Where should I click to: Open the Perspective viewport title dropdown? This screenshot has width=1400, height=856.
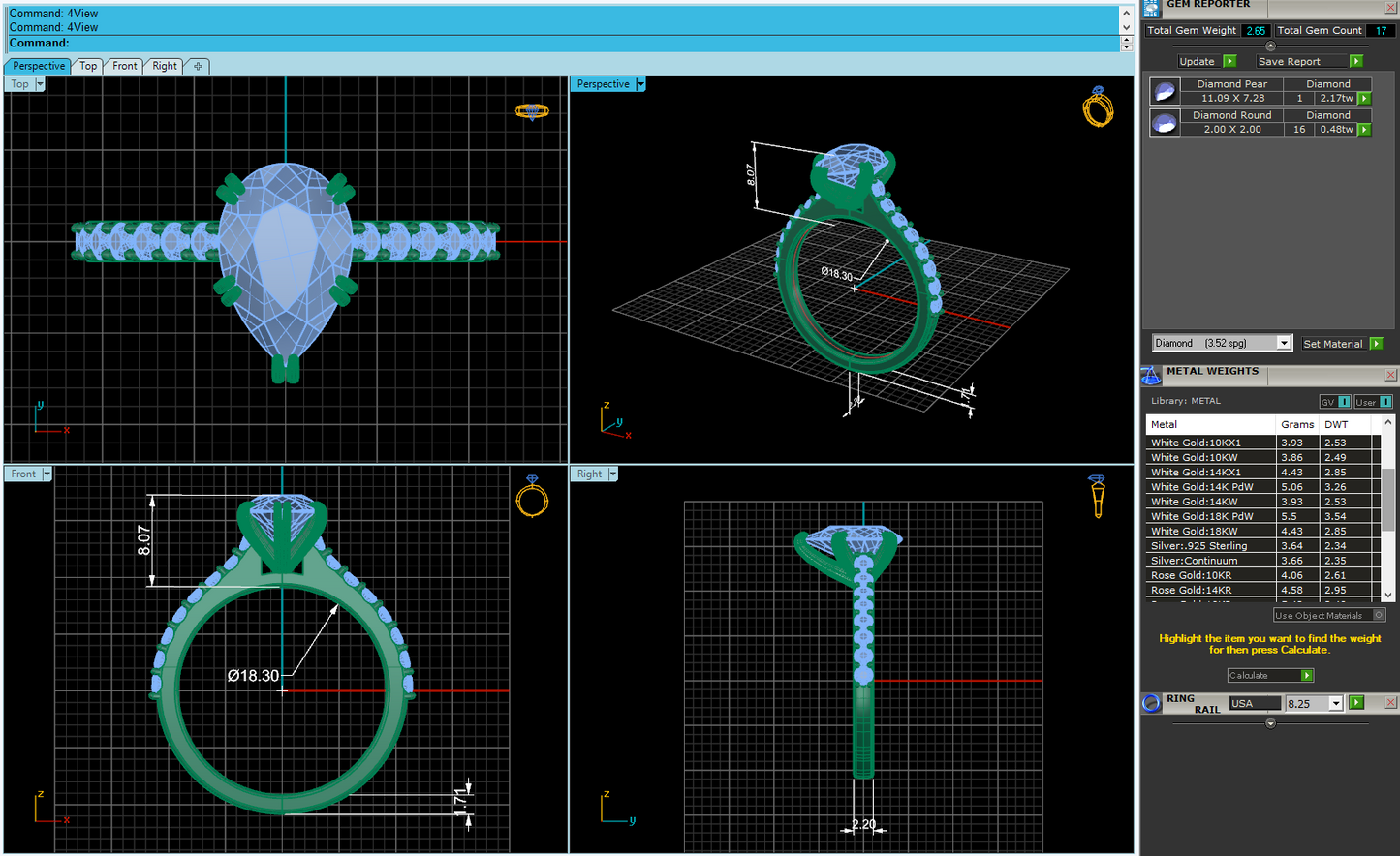tap(640, 84)
